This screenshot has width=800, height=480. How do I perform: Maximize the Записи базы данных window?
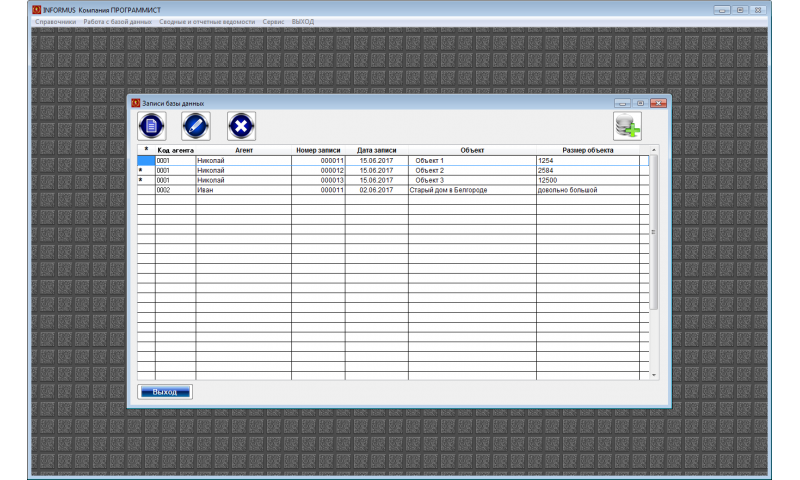pos(640,103)
